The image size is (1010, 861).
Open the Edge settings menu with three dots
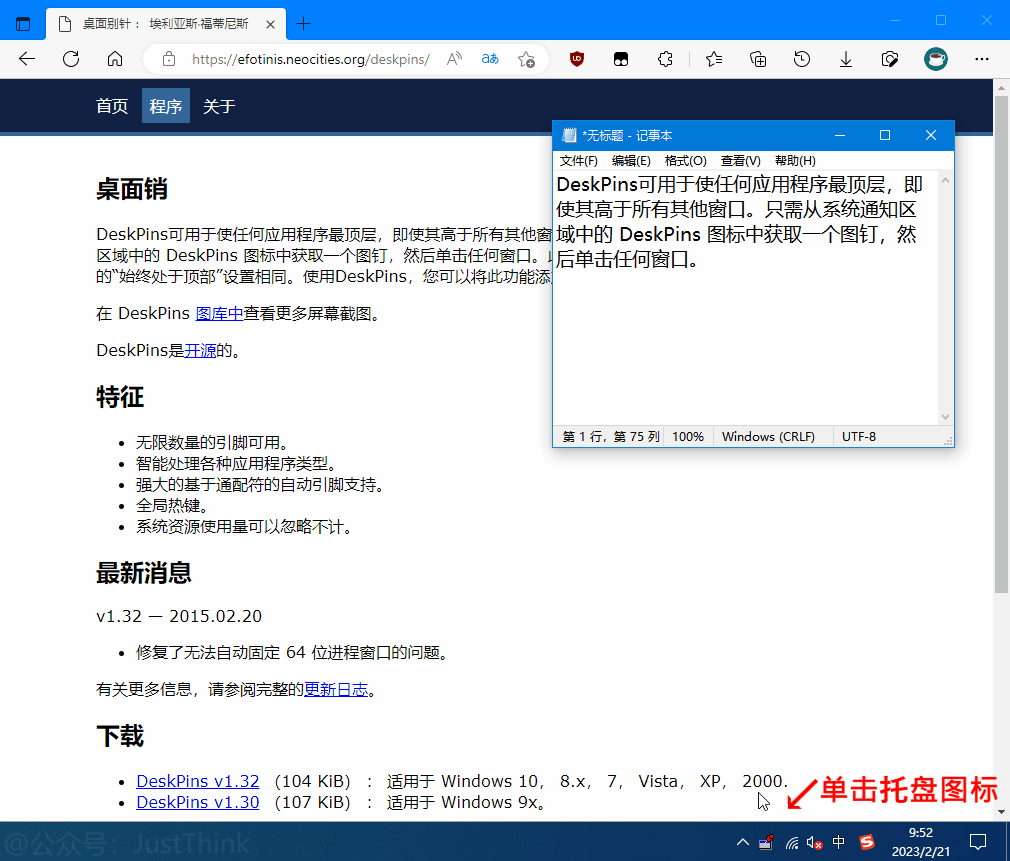pyautogui.click(x=982, y=59)
